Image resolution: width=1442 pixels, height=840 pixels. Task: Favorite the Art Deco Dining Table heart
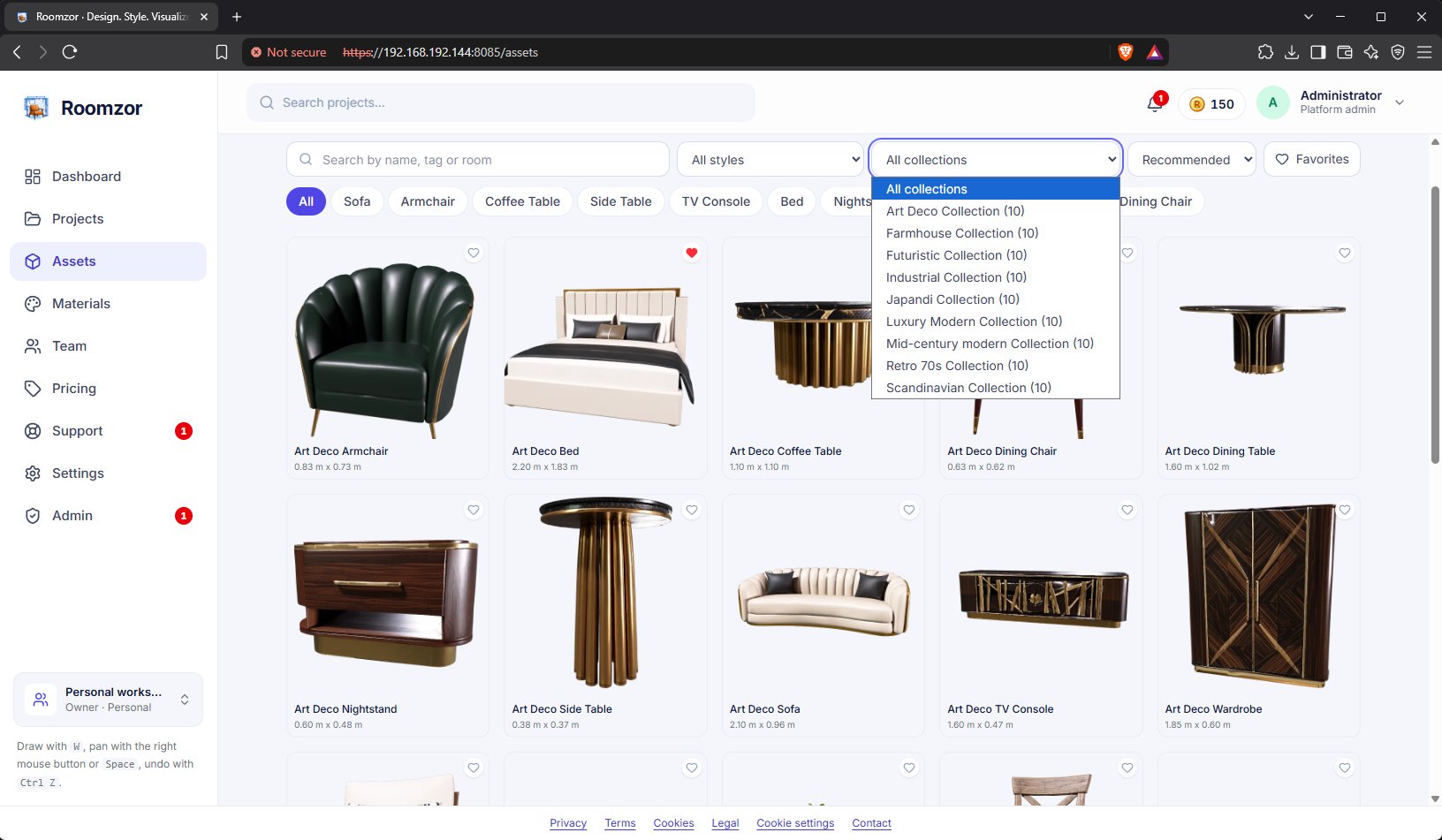tap(1345, 253)
